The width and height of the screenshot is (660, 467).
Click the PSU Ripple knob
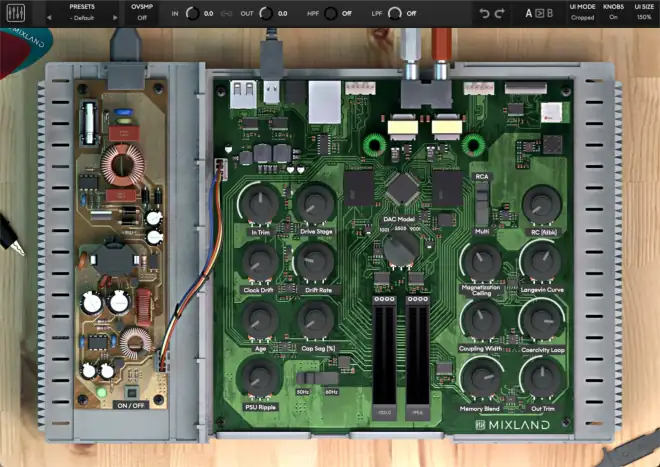pyautogui.click(x=259, y=379)
